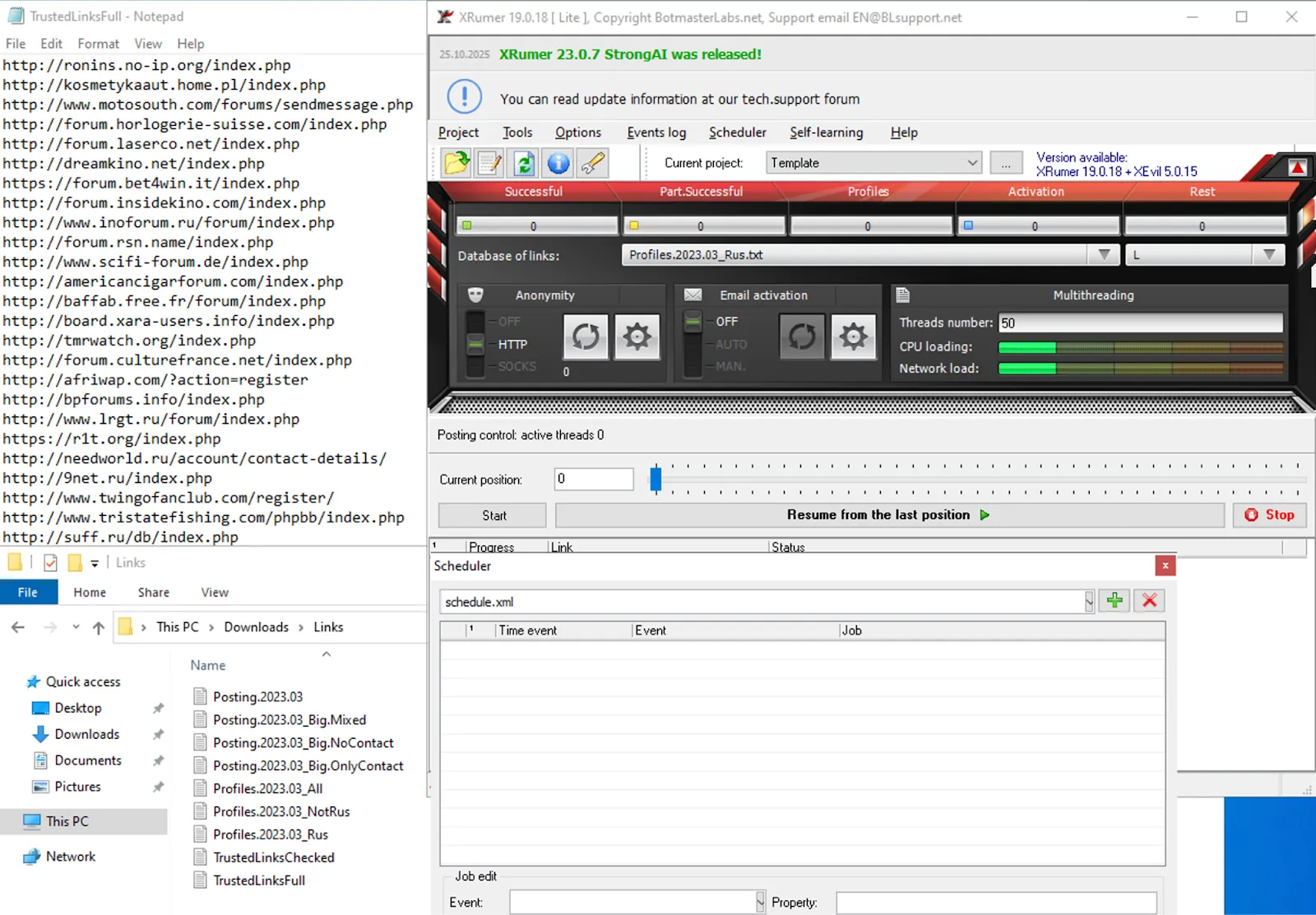1316x915 pixels.
Task: Open the Tools menu in XRumer
Action: click(x=517, y=132)
